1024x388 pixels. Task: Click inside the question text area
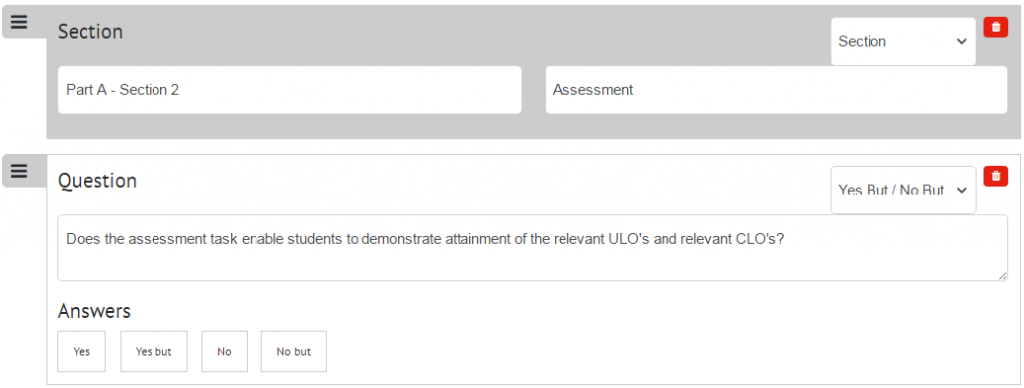tap(532, 248)
